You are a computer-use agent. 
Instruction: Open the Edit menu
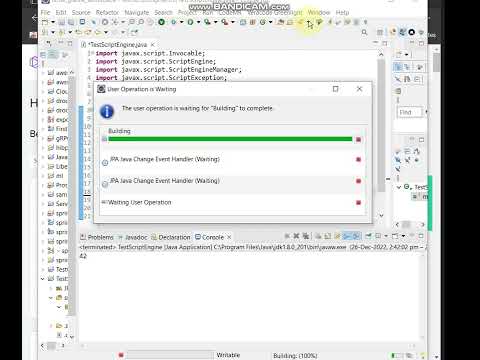(61, 12)
